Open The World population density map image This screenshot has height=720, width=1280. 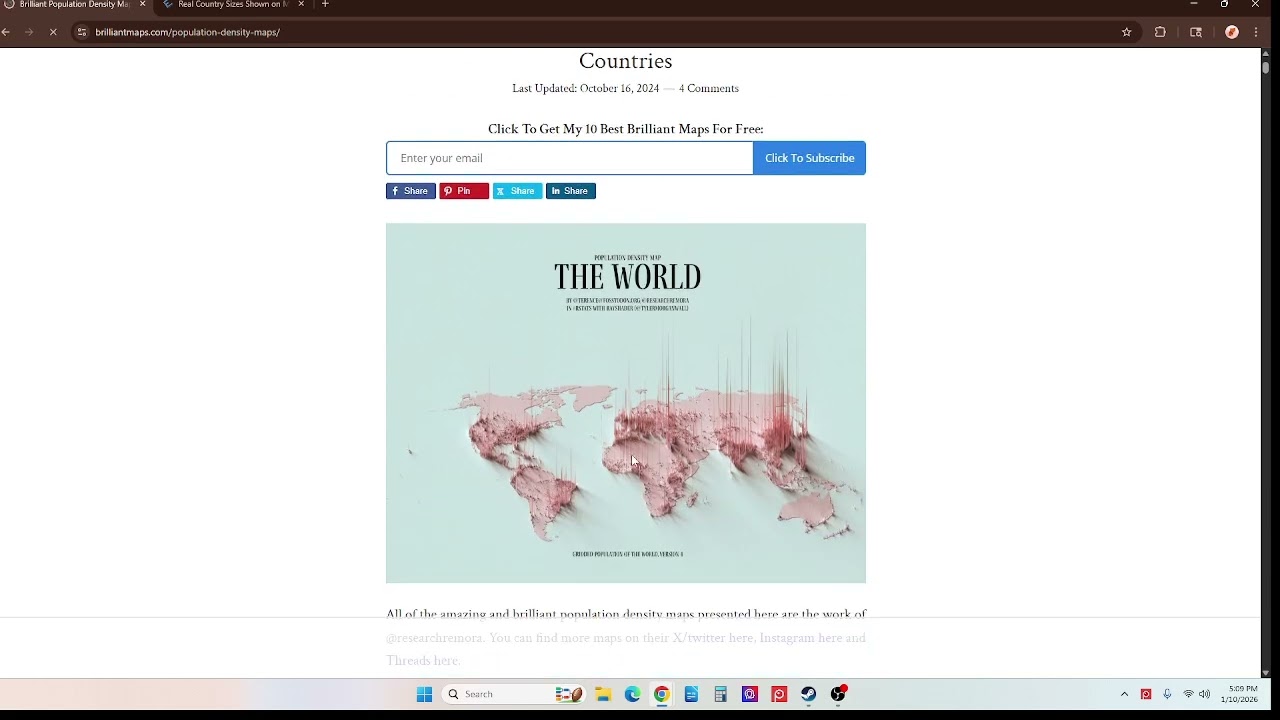coord(626,403)
